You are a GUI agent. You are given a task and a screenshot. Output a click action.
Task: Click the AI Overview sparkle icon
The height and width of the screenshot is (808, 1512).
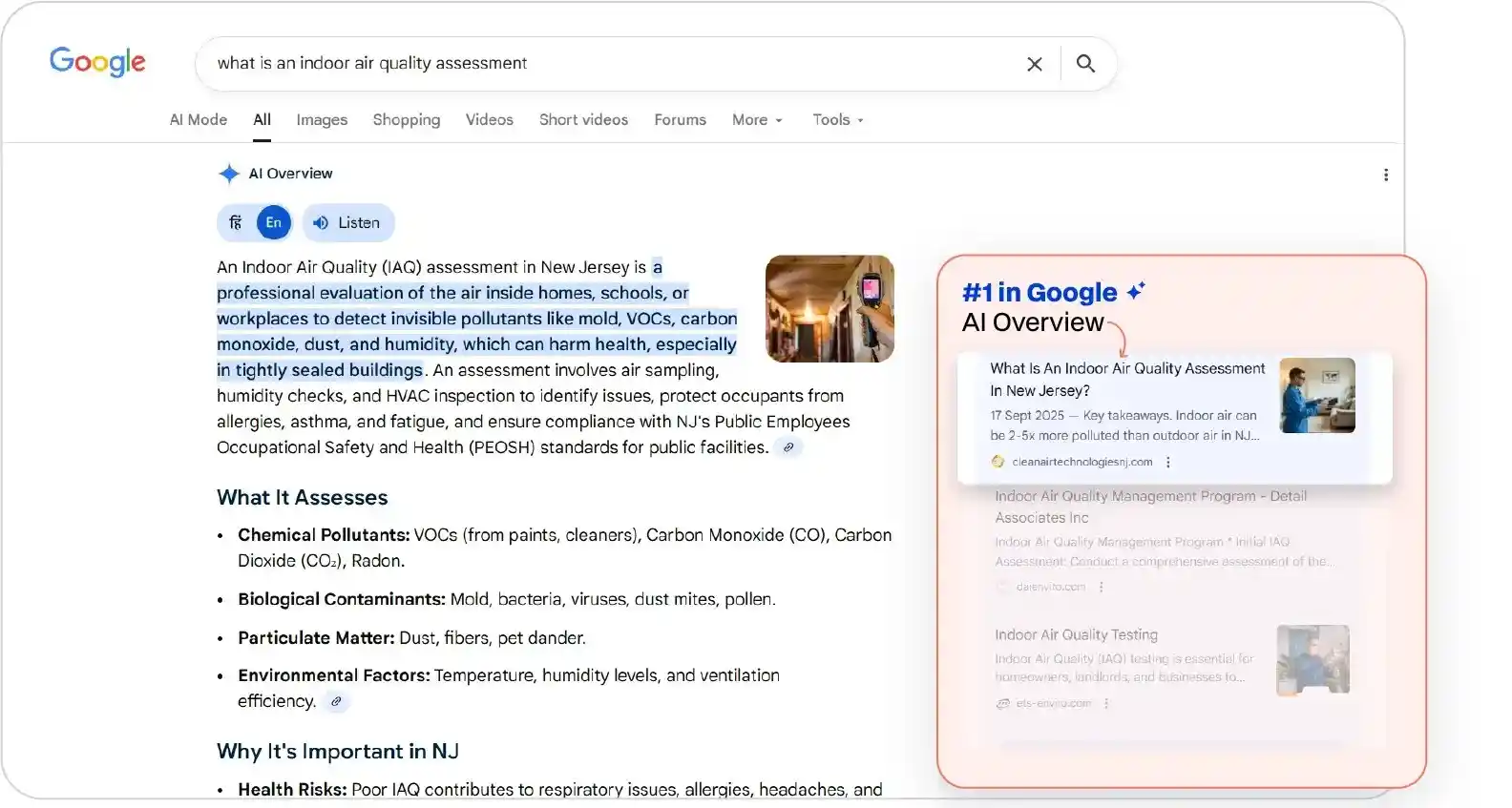point(229,174)
